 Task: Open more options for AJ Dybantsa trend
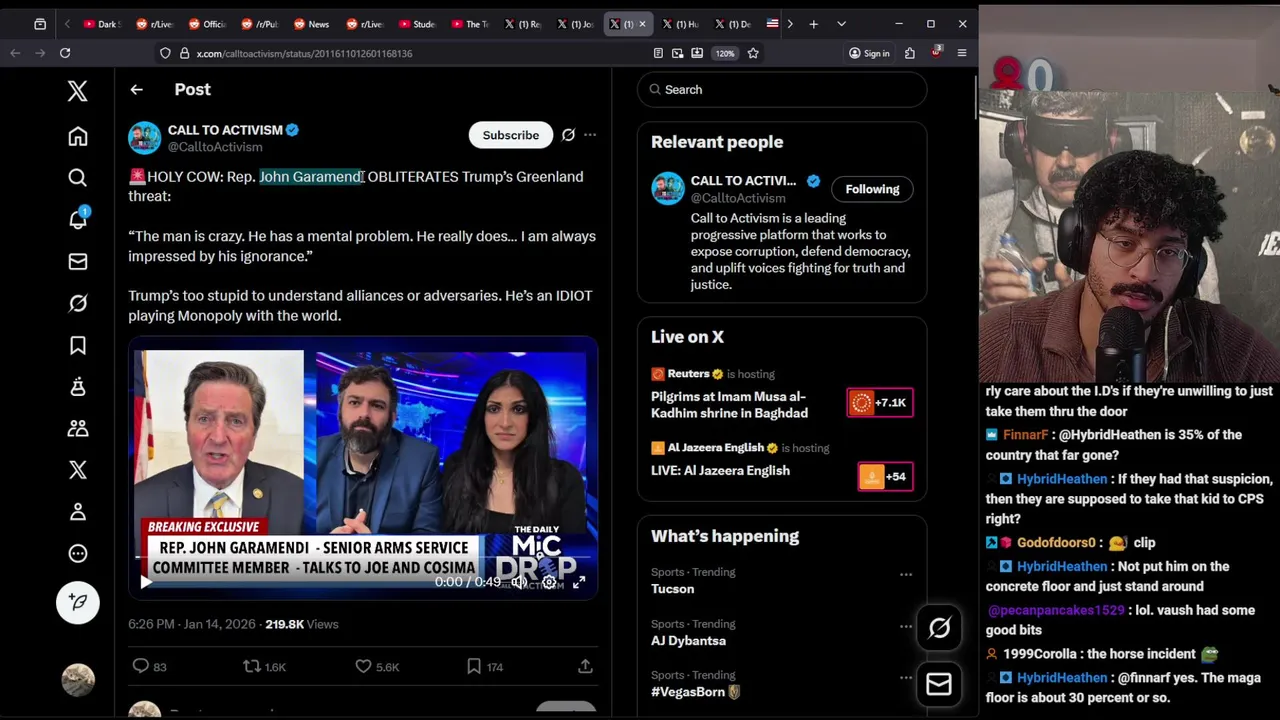pos(905,626)
